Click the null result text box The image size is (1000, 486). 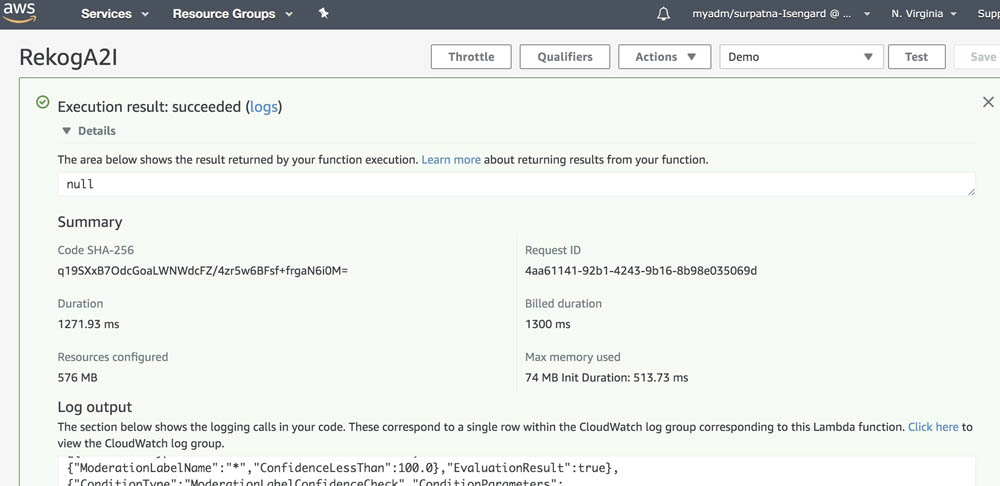[x=517, y=184]
